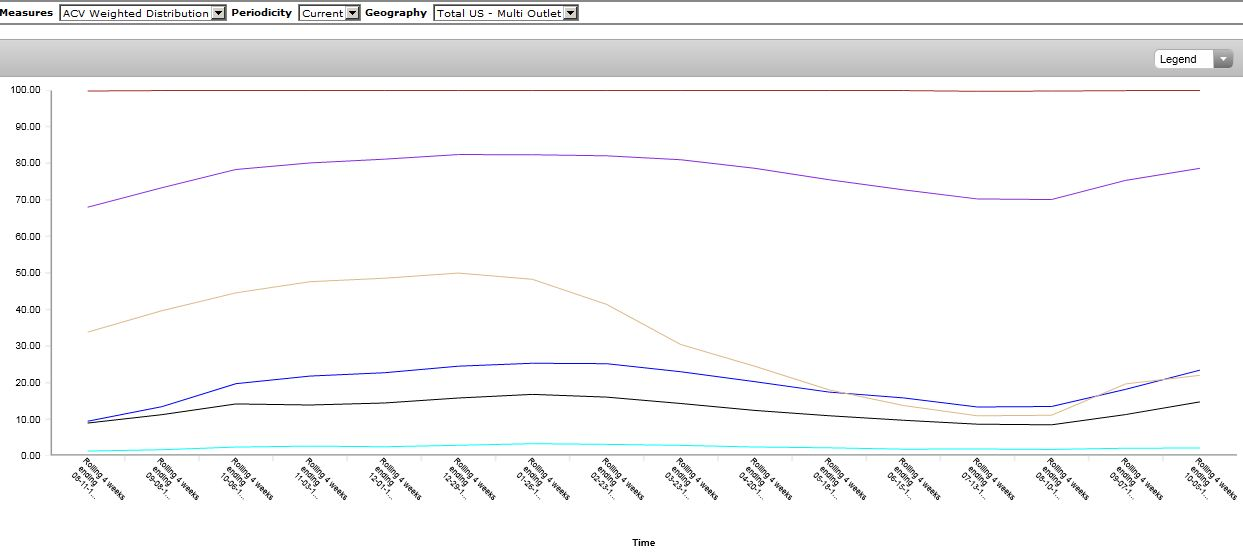Open the Measures dropdown
Screen dimensions: 1243x558
click(x=142, y=13)
